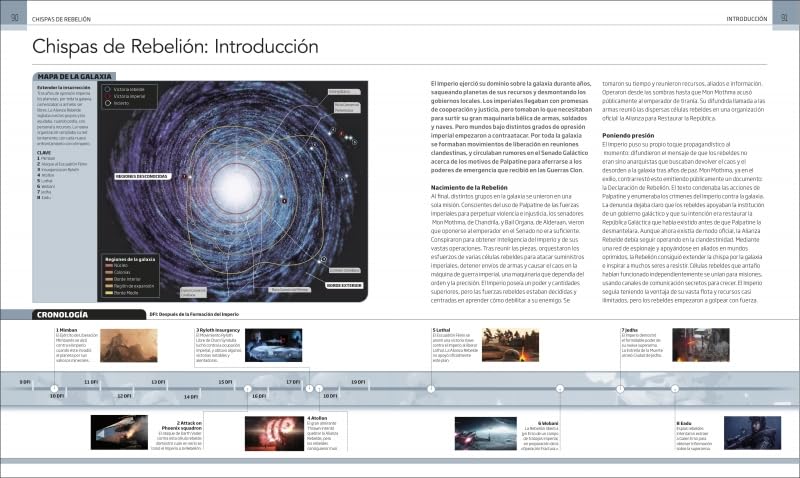Click the Victoria imperial legend circle icon

pos(107,96)
